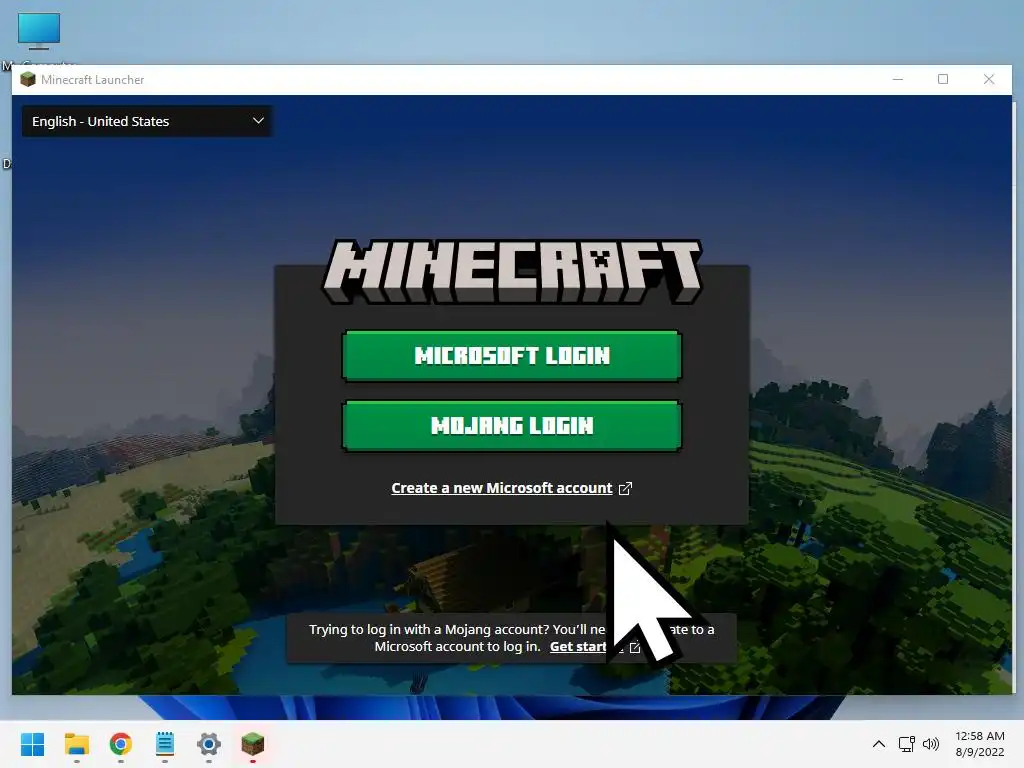Open the Windows Start menu
This screenshot has height=768, width=1024.
(32, 744)
